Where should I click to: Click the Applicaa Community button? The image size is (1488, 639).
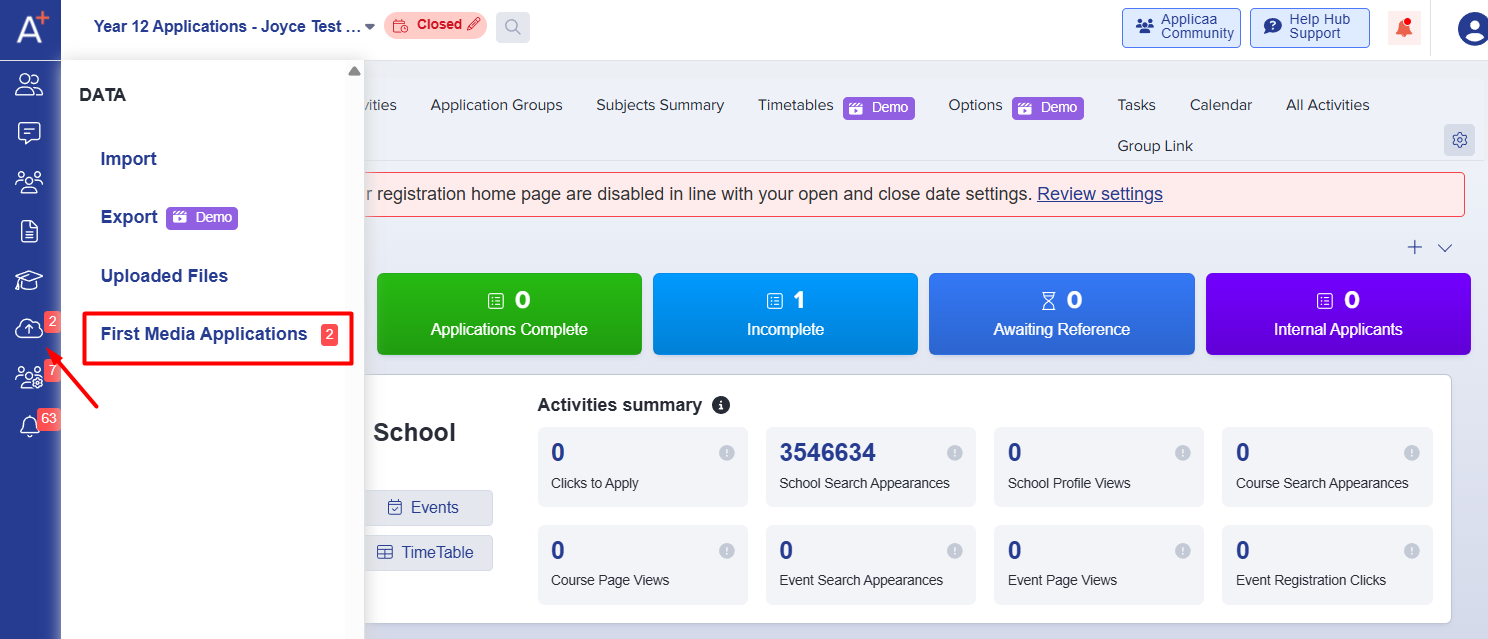coord(1181,27)
